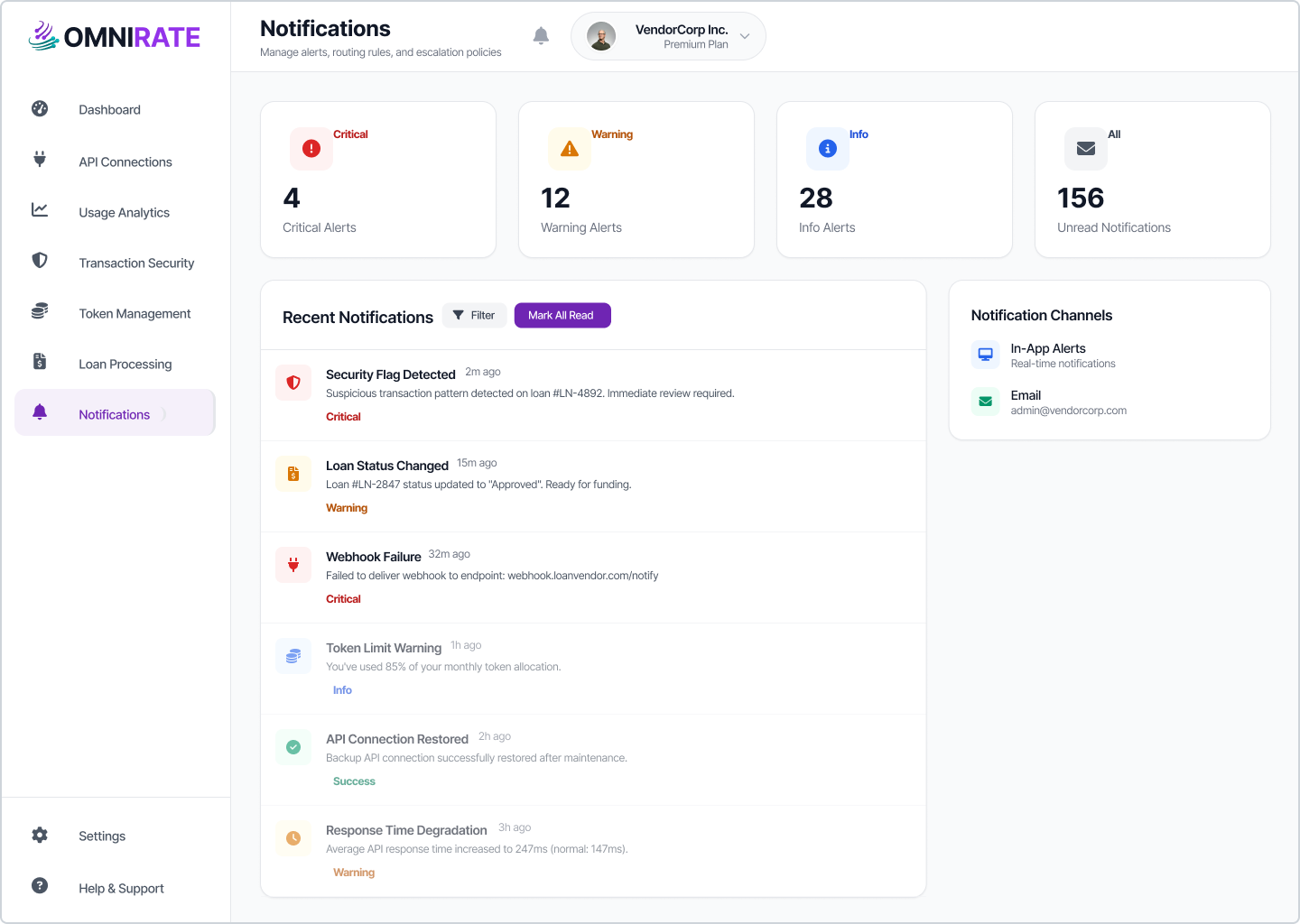Click the API Connections plug icon
Image resolution: width=1300 pixels, height=924 pixels.
point(40,160)
